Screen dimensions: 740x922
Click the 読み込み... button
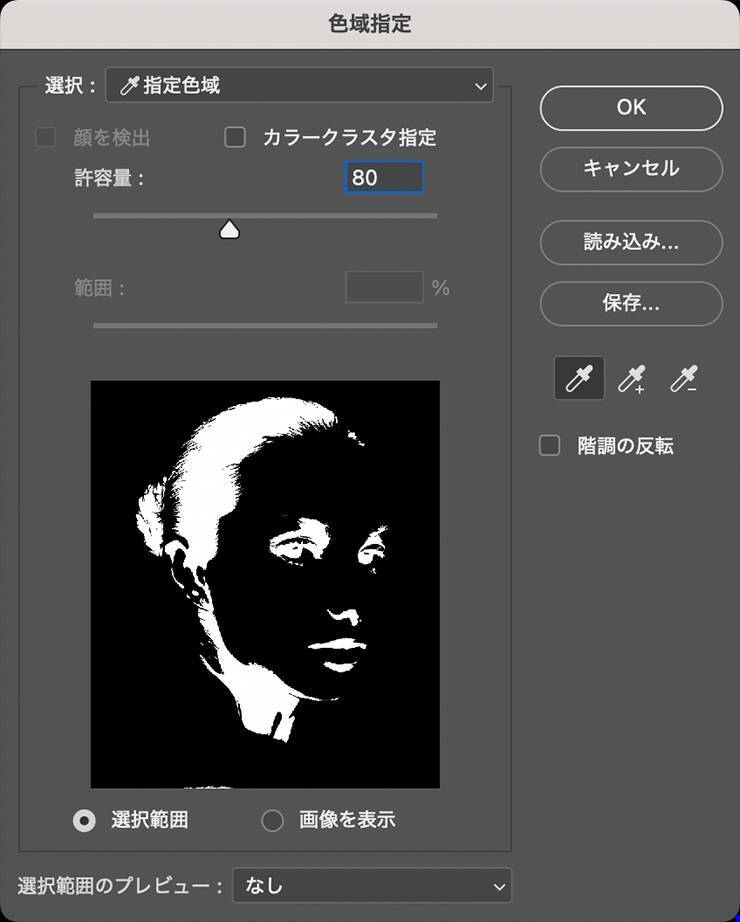pyautogui.click(x=631, y=242)
